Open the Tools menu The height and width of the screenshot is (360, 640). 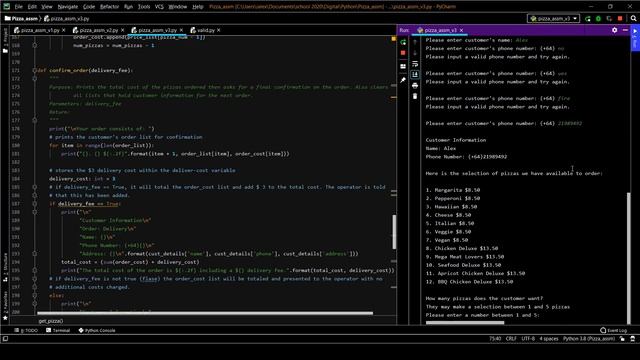click(144, 7)
